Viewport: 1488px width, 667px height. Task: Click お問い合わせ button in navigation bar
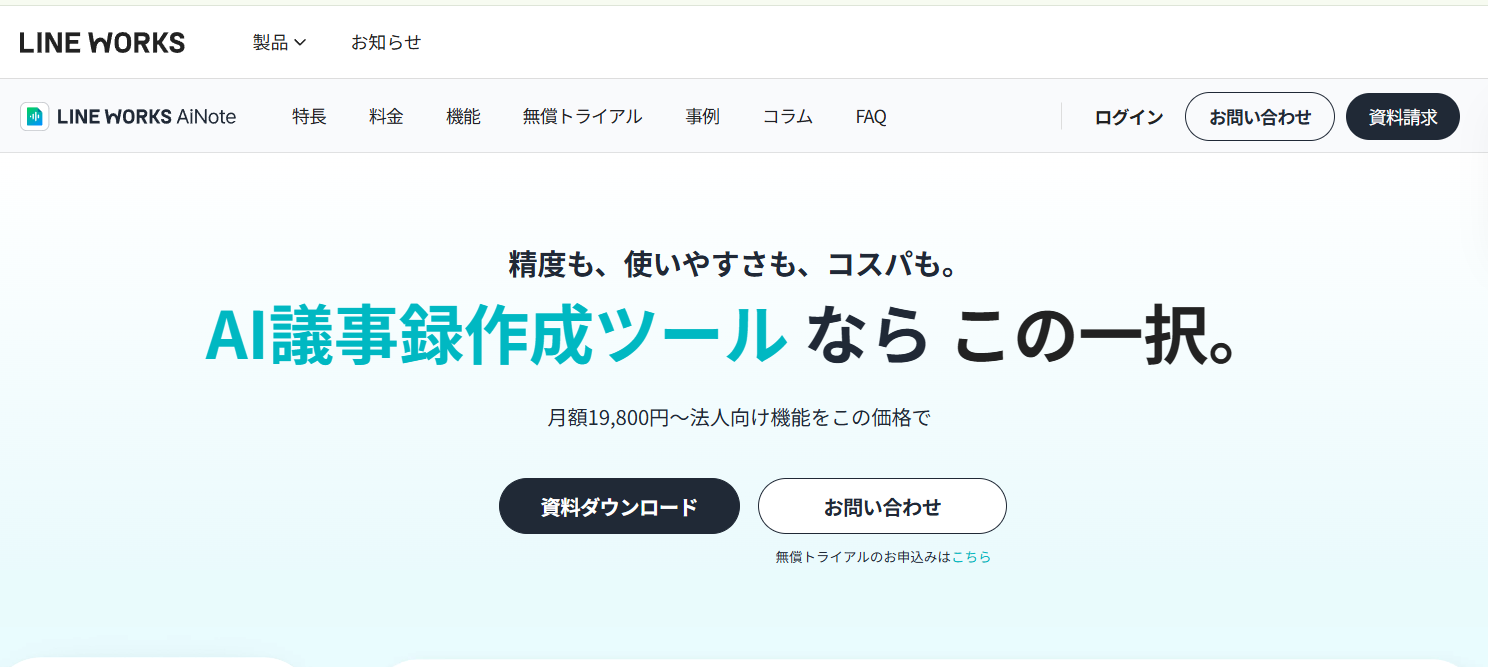tap(1260, 117)
